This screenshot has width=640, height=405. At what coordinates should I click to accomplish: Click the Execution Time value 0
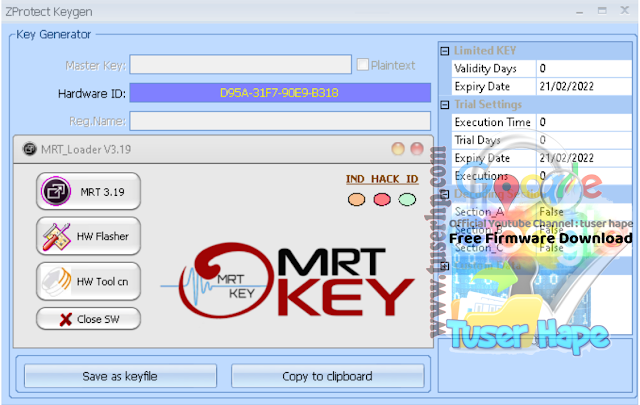tap(584, 122)
